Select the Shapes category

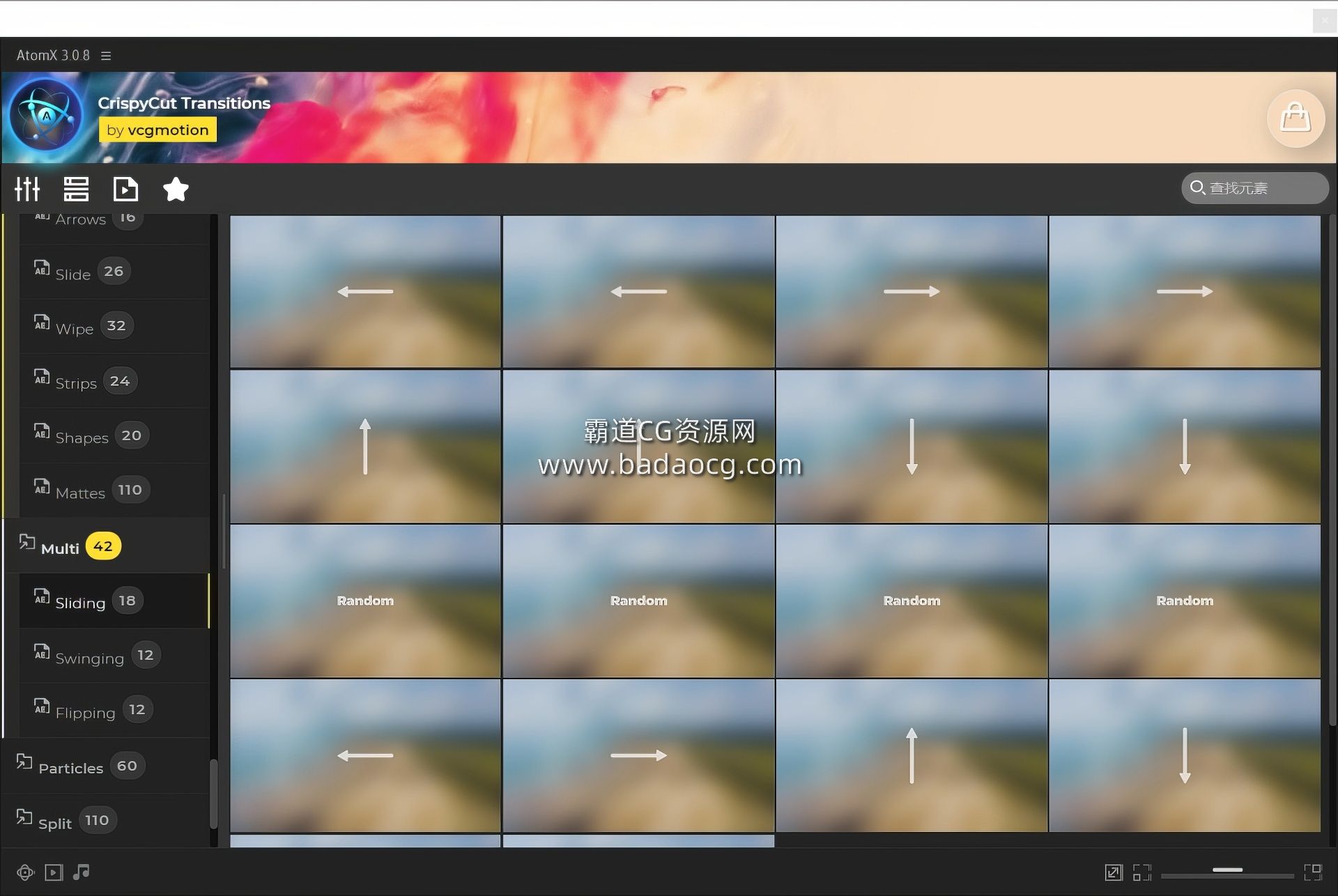(x=114, y=436)
